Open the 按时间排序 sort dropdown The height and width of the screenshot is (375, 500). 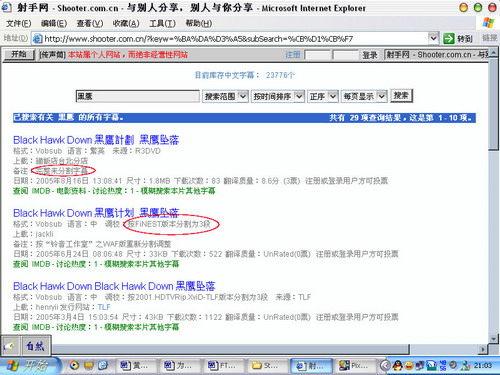277,96
